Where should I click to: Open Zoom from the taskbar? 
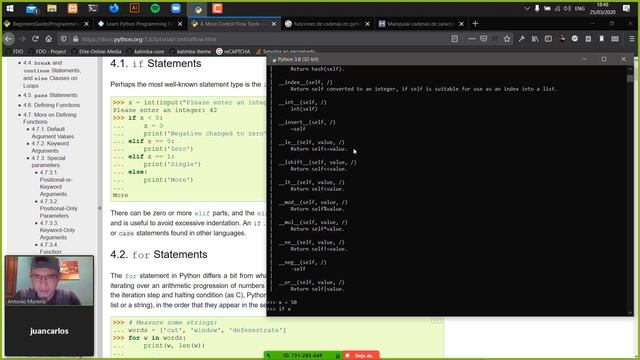[176, 8]
